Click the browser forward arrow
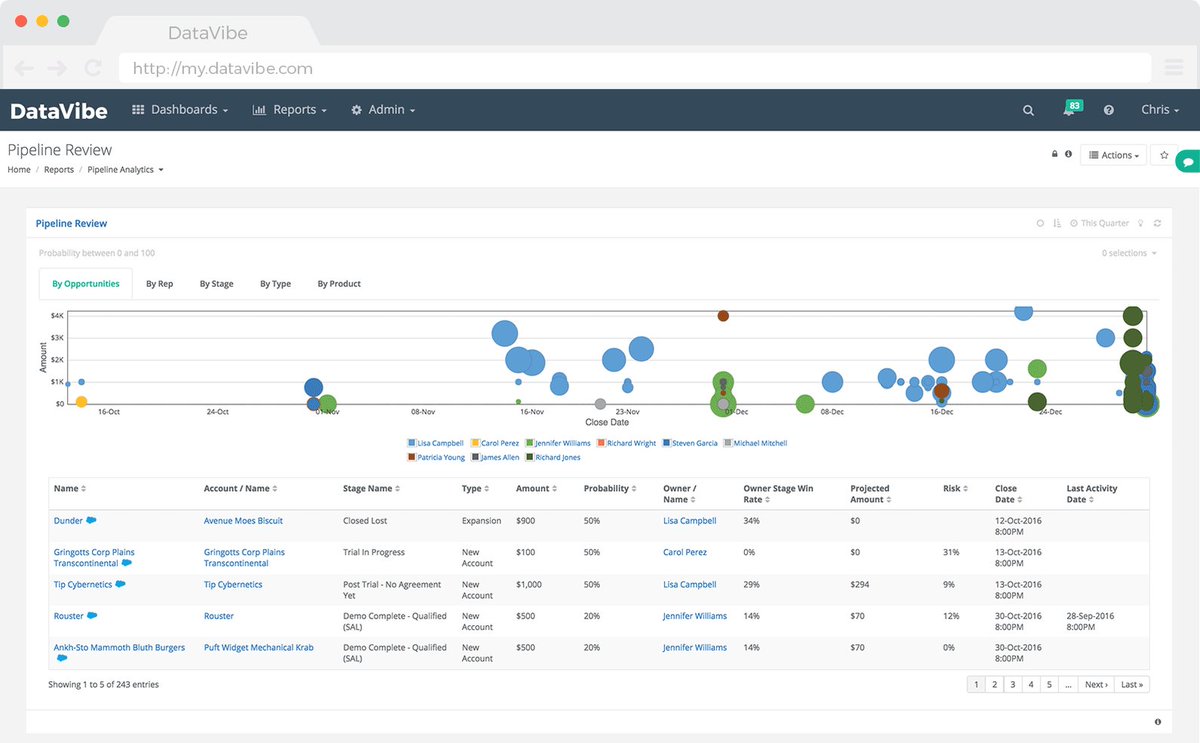 [x=57, y=69]
